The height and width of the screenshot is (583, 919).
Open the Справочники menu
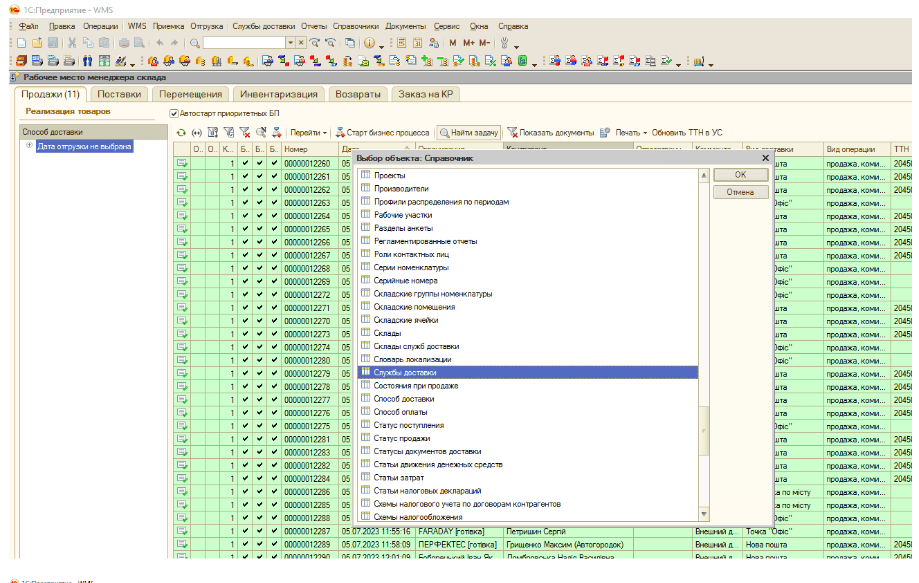click(x=354, y=25)
